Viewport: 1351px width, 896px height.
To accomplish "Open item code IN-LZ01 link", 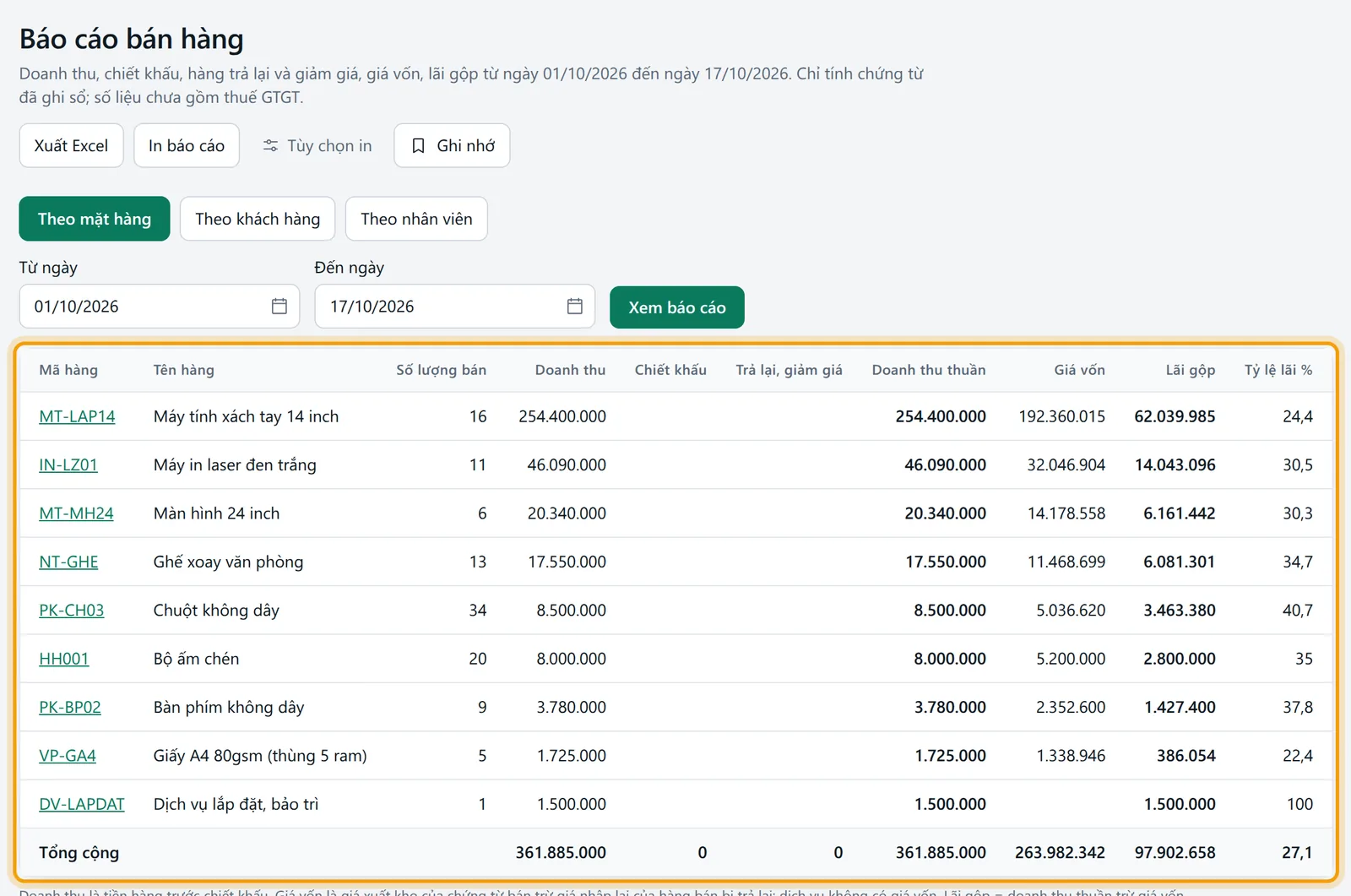I will pos(68,464).
